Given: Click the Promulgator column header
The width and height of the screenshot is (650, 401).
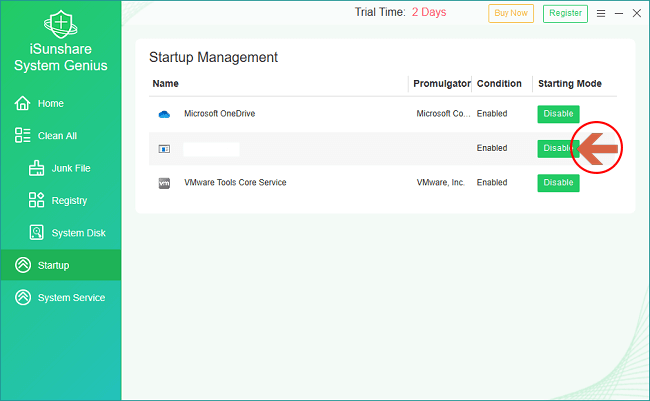Looking at the screenshot, I should pos(441,84).
